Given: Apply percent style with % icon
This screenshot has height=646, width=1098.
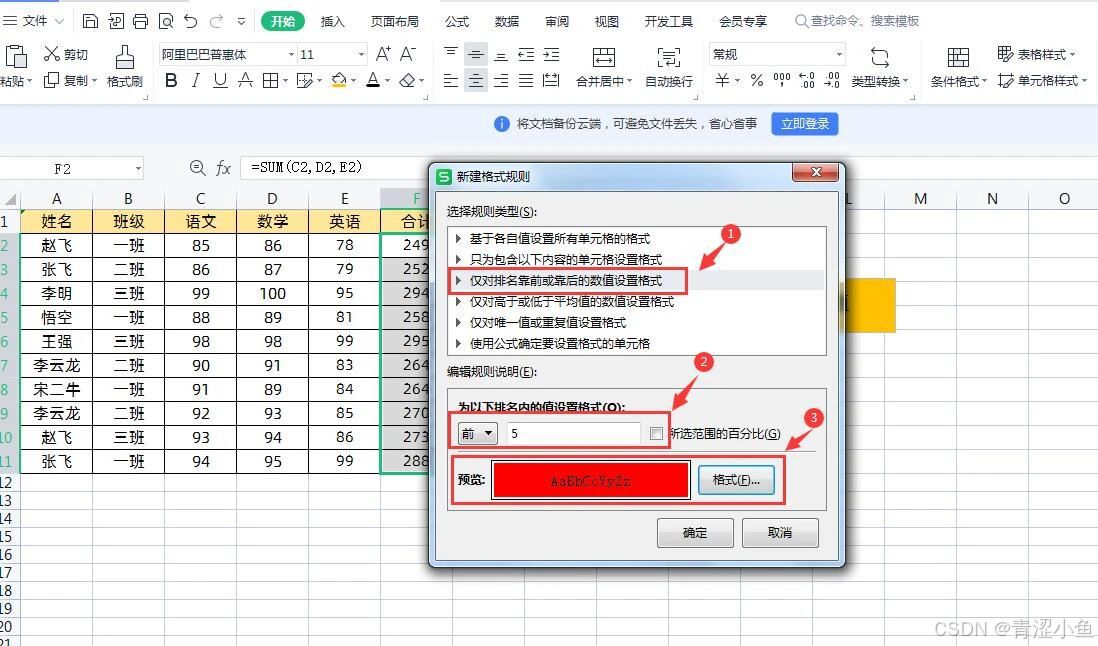Looking at the screenshot, I should coord(756,80).
